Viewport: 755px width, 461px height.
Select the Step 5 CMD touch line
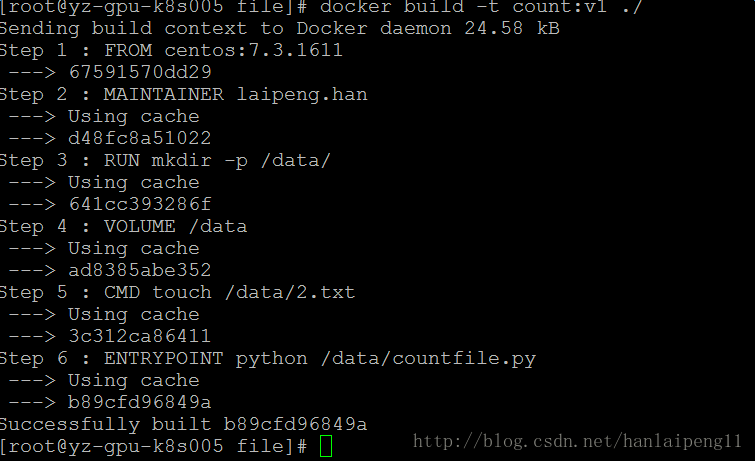point(177,292)
